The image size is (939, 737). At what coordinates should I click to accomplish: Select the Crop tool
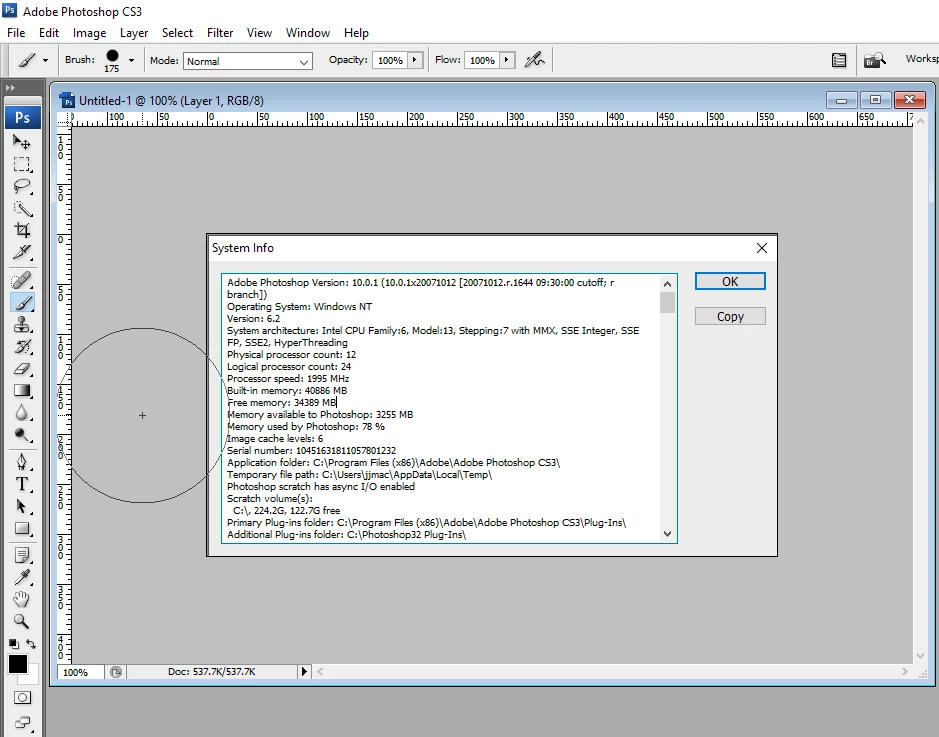[22, 230]
